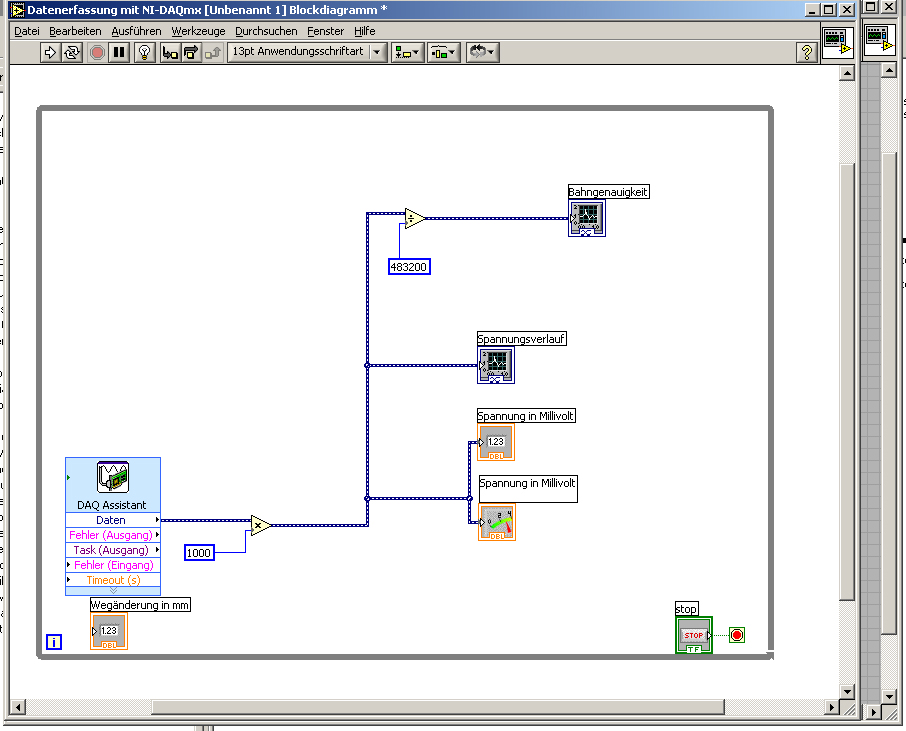The width and height of the screenshot is (906, 731).
Task: Open the Distribute Objects dropdown
Action: [x=444, y=53]
